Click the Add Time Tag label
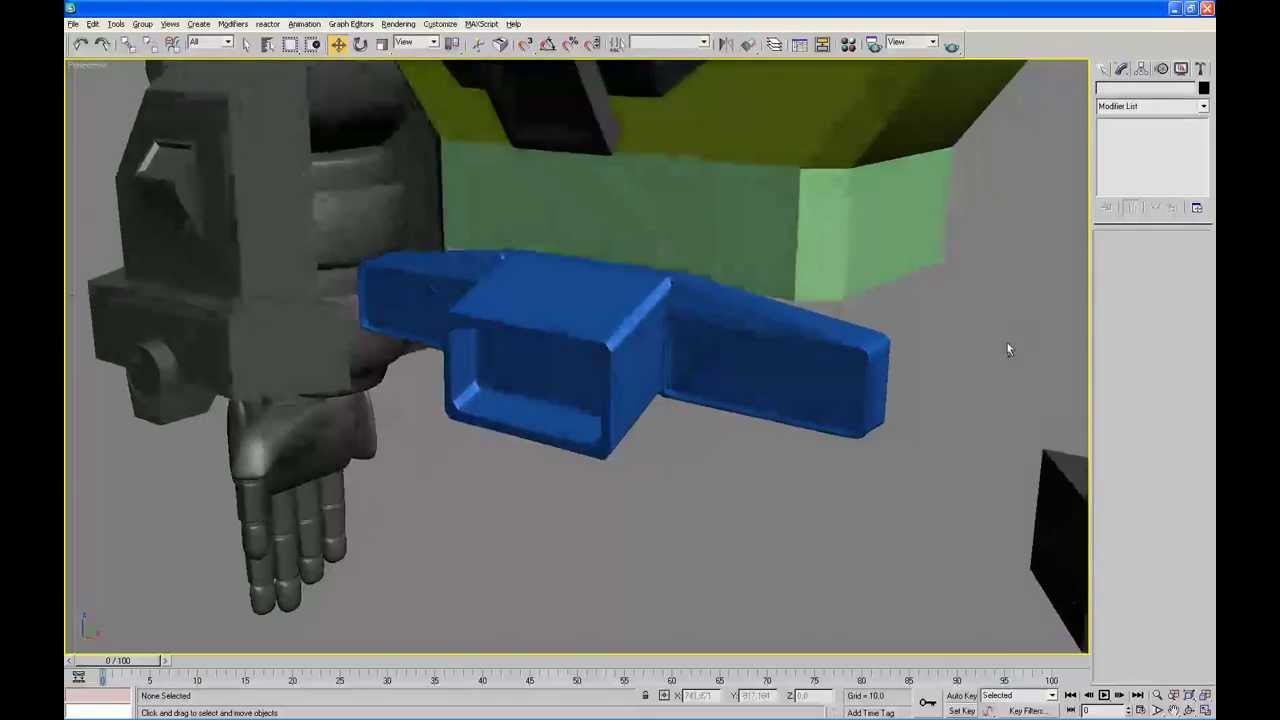This screenshot has height=720, width=1280. pyautogui.click(x=871, y=713)
